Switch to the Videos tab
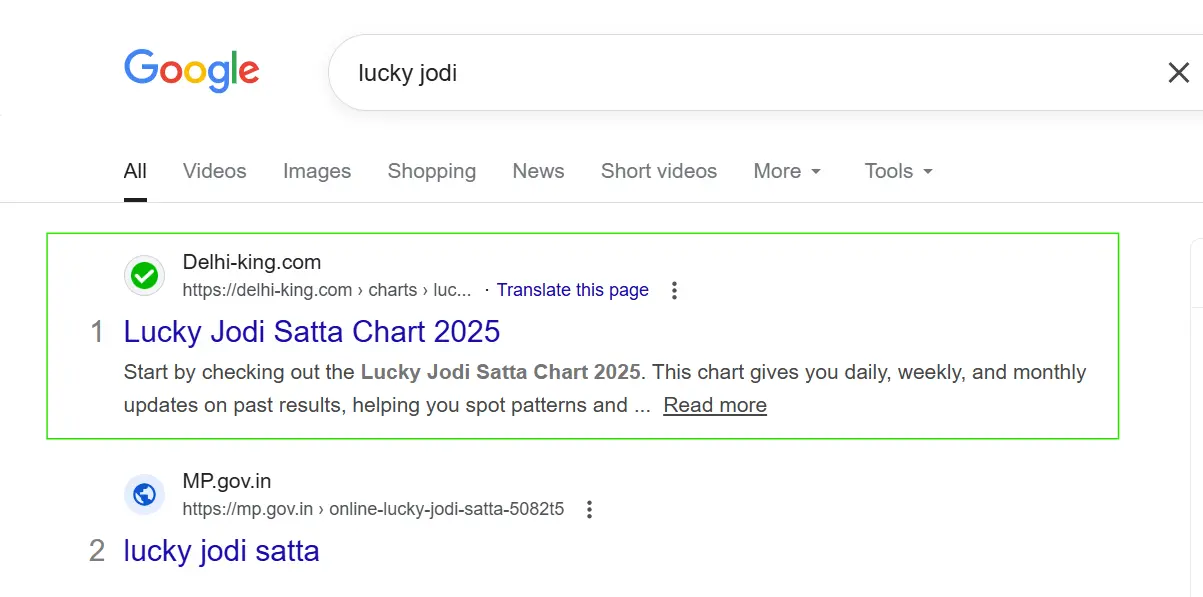 [x=214, y=171]
